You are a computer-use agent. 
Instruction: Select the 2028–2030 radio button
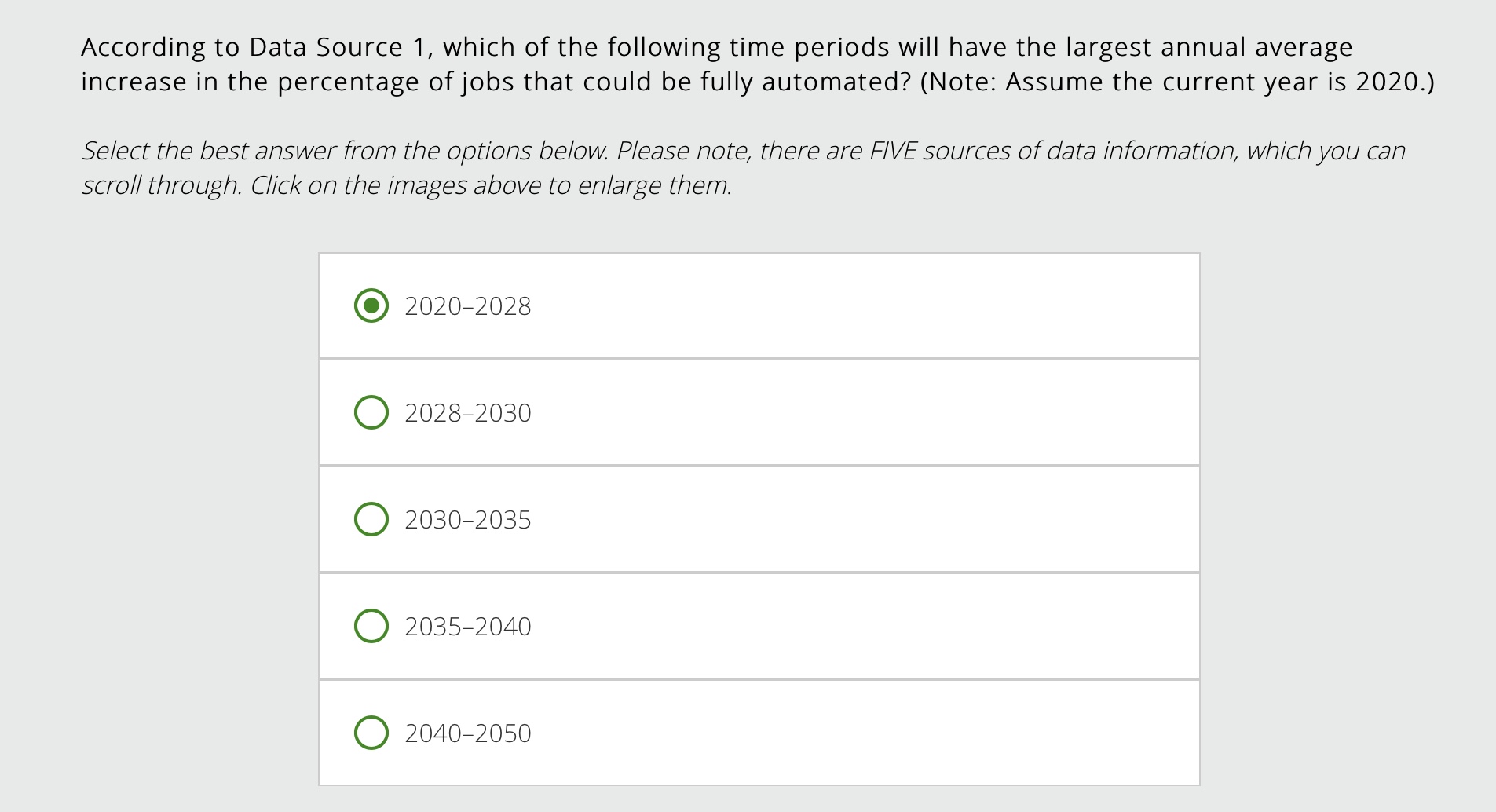[372, 411]
